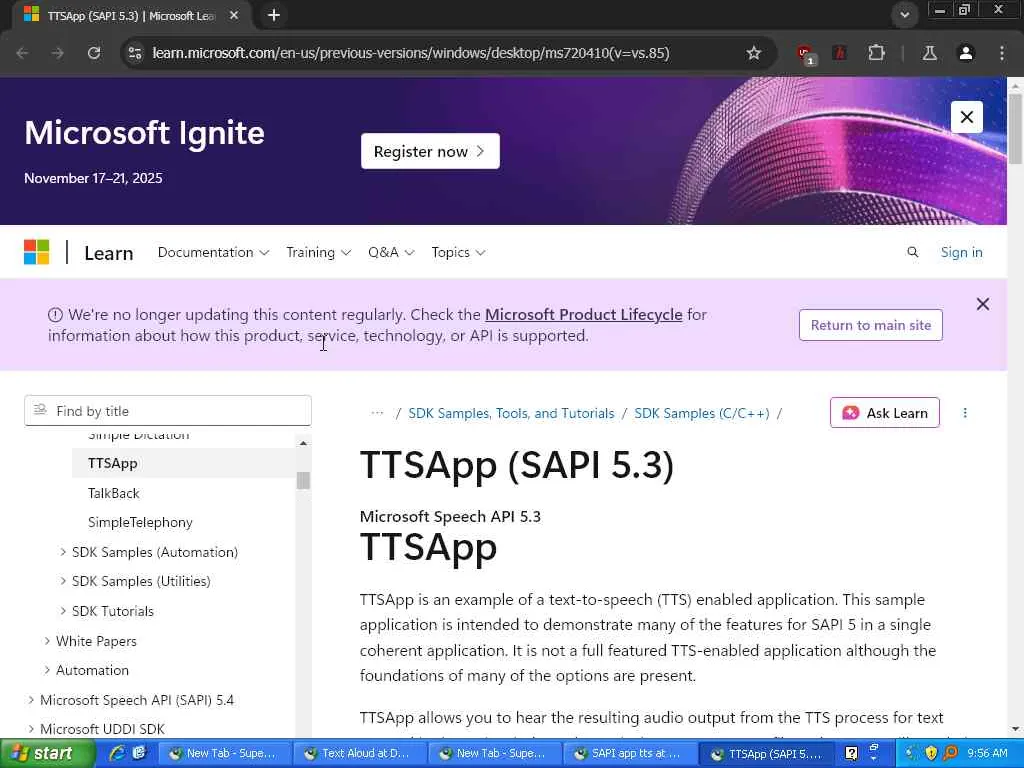Screen dimensions: 1024x768
Task: Expand the Topics menu
Action: coord(458,252)
